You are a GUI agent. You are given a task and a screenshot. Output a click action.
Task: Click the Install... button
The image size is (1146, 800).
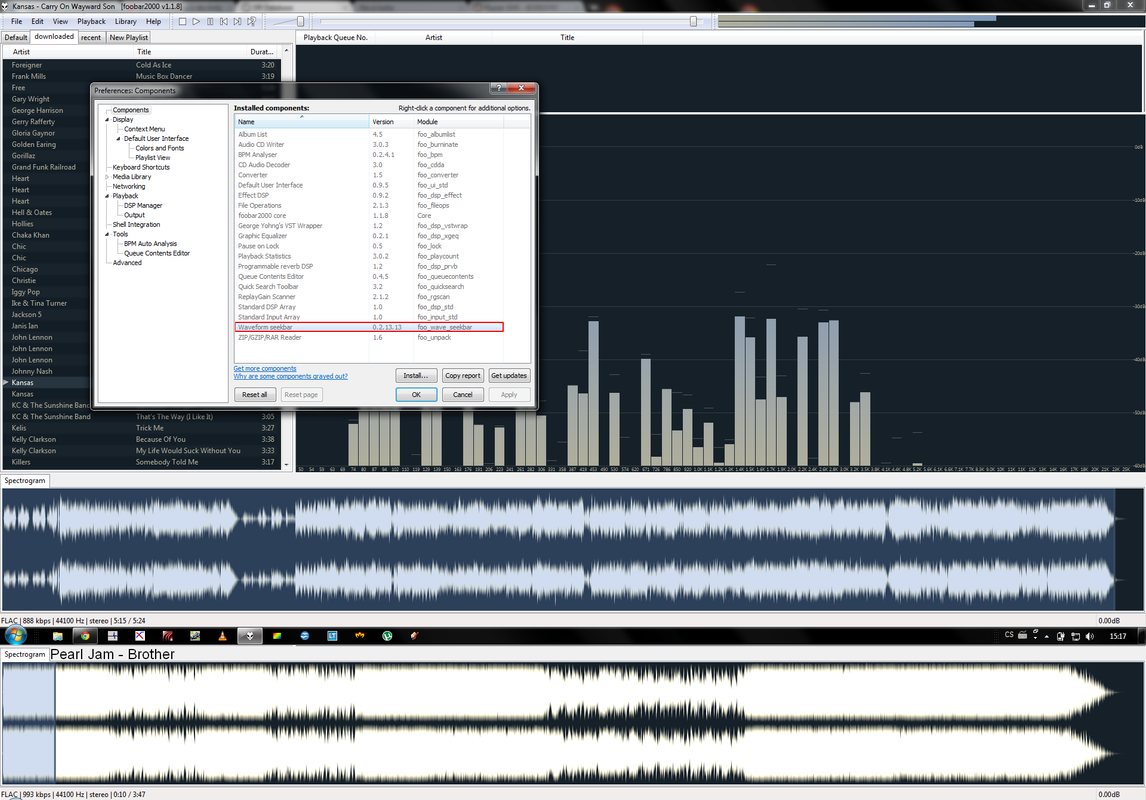[416, 376]
